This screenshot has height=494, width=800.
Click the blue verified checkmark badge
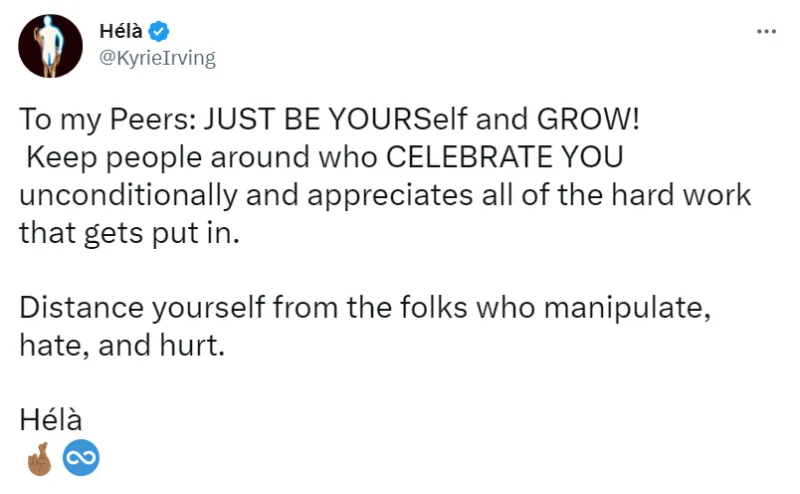coord(159,32)
